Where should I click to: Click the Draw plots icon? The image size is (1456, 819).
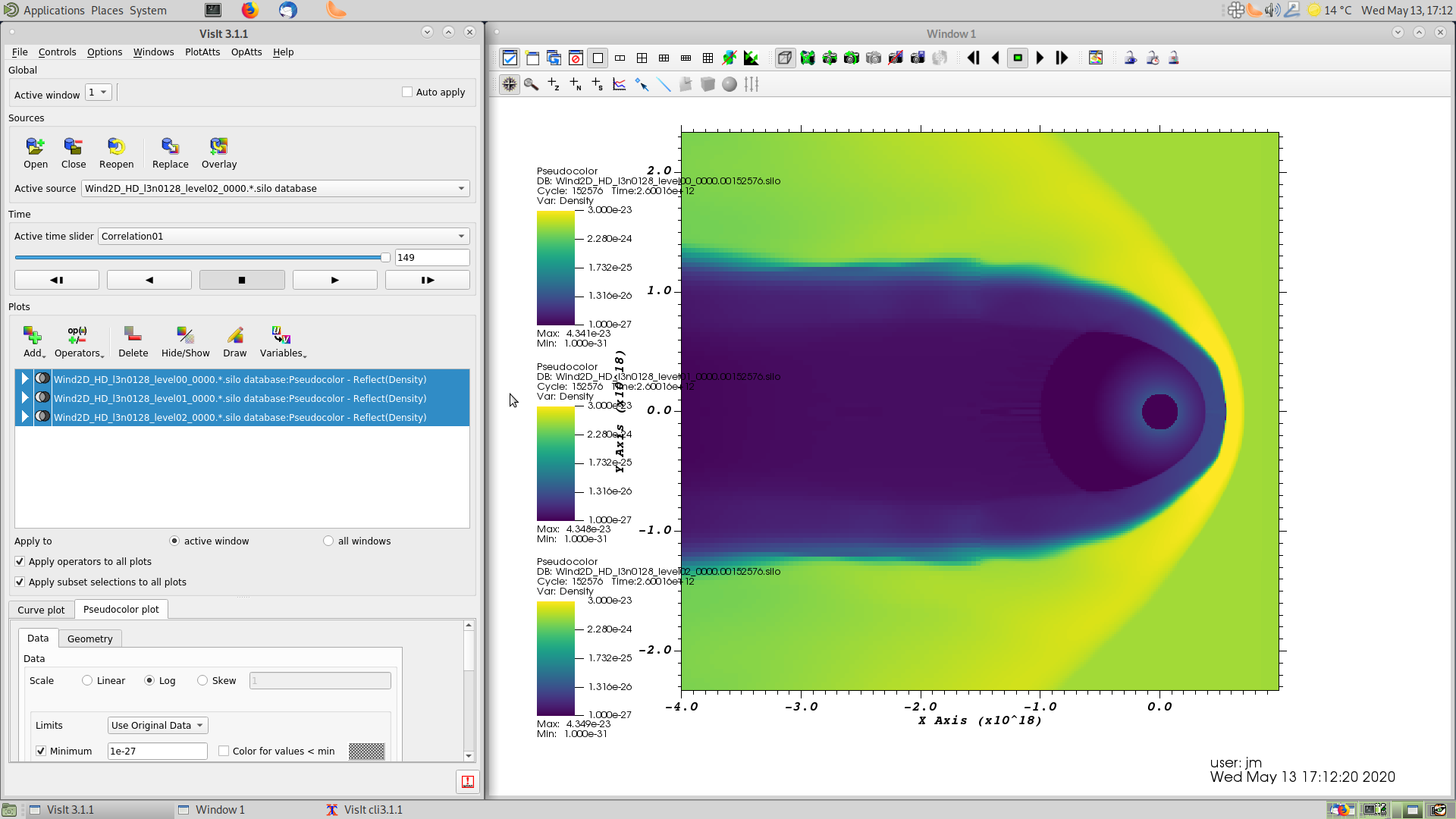(x=235, y=341)
